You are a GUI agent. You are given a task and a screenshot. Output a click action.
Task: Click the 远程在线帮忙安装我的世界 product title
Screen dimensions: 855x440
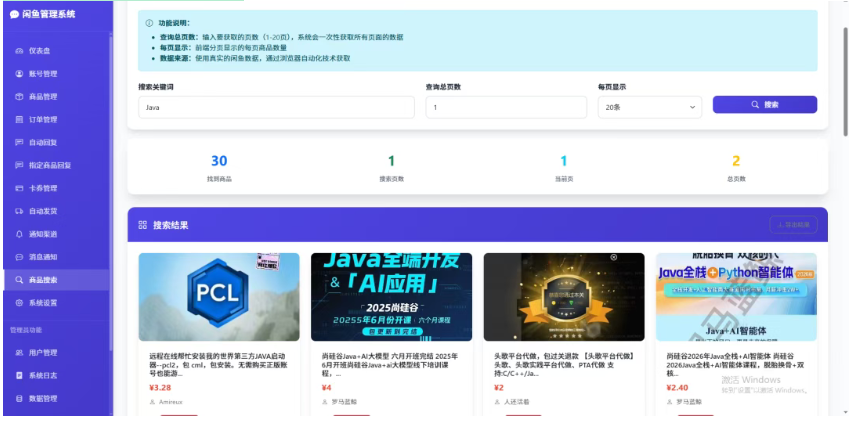click(x=218, y=365)
